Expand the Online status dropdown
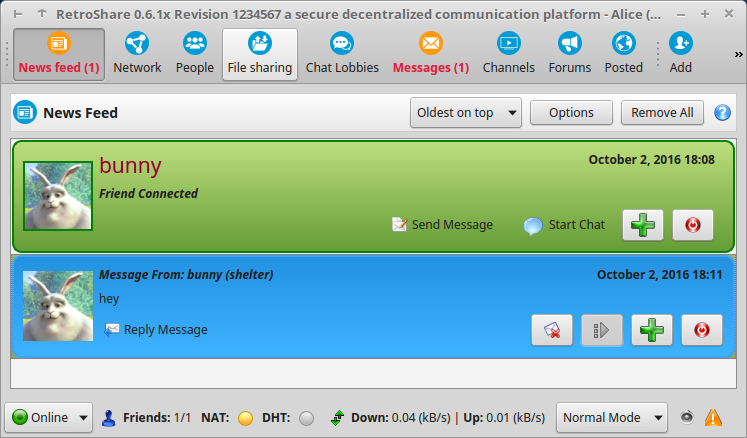Viewport: 747px width, 438px height. (x=49, y=418)
